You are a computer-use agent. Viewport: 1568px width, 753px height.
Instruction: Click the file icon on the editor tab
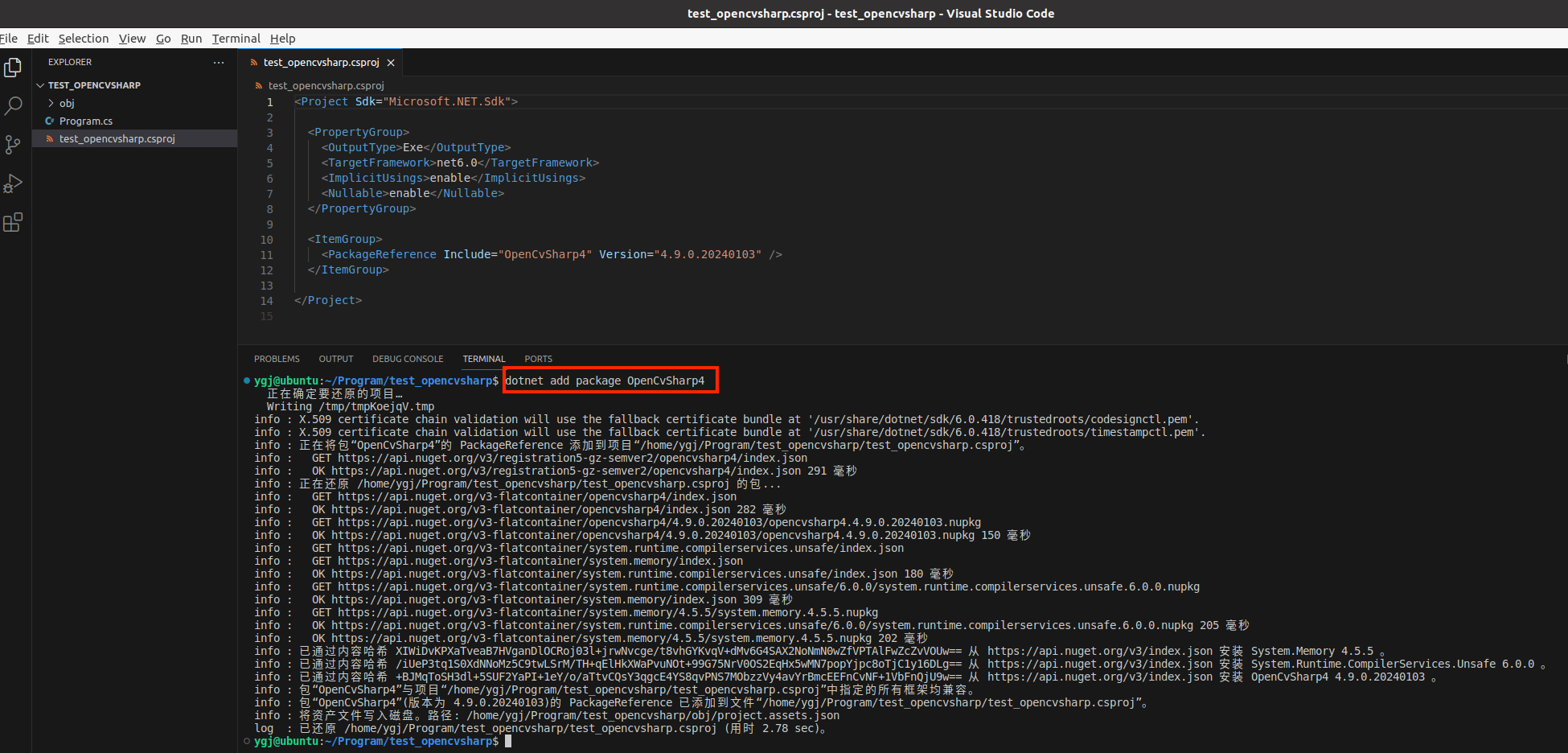254,63
